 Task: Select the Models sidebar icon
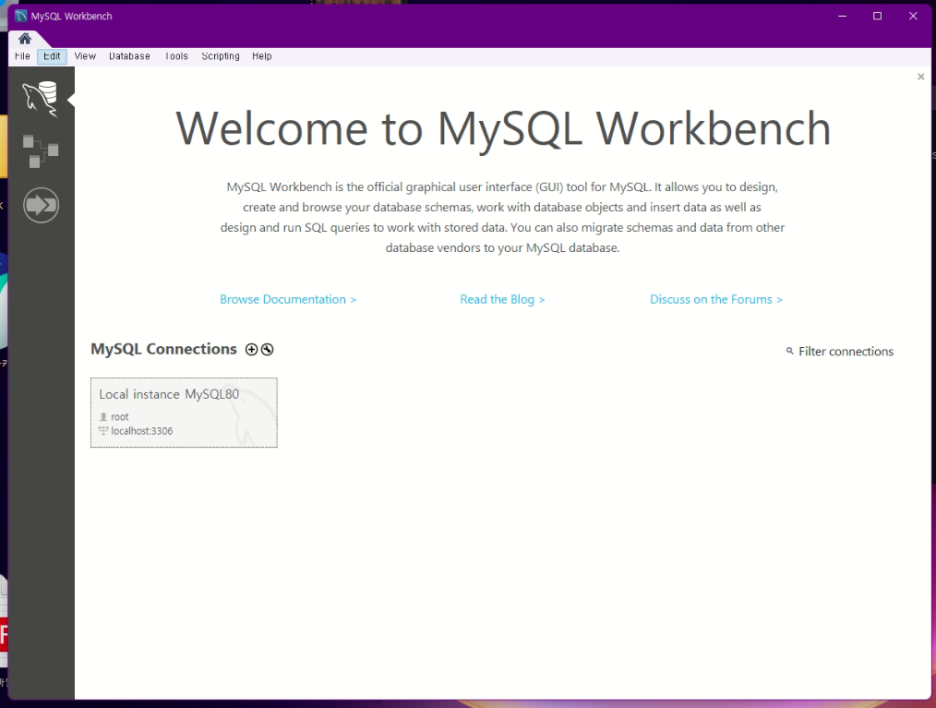click(41, 151)
